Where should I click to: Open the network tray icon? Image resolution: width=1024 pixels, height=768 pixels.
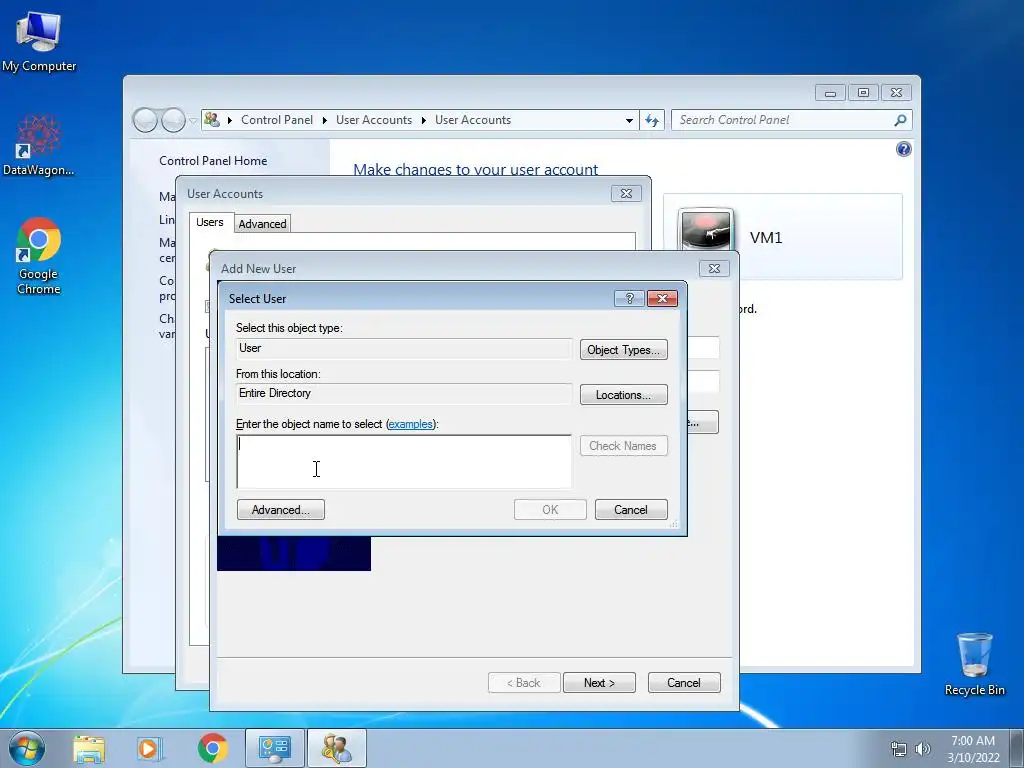click(x=899, y=749)
